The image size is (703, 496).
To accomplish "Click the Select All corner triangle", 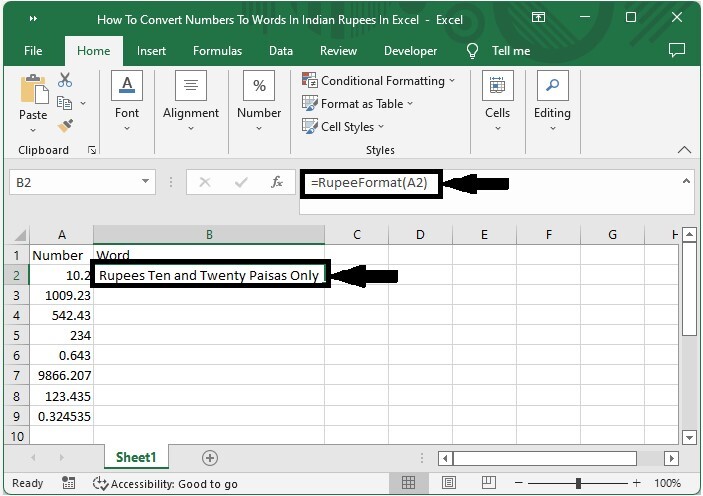I will click(21, 235).
